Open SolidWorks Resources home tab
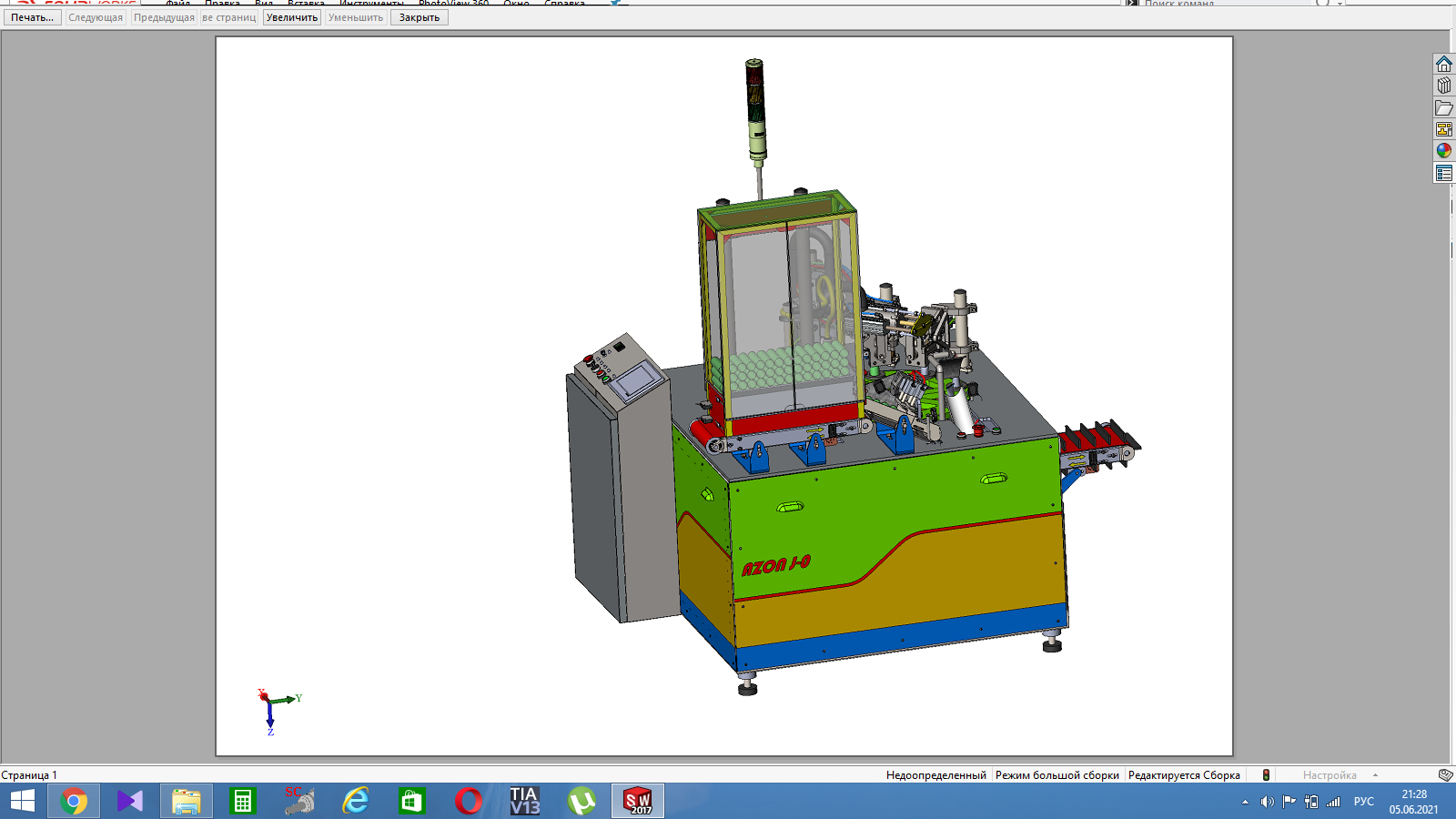This screenshot has height=819, width=1456. (x=1443, y=64)
